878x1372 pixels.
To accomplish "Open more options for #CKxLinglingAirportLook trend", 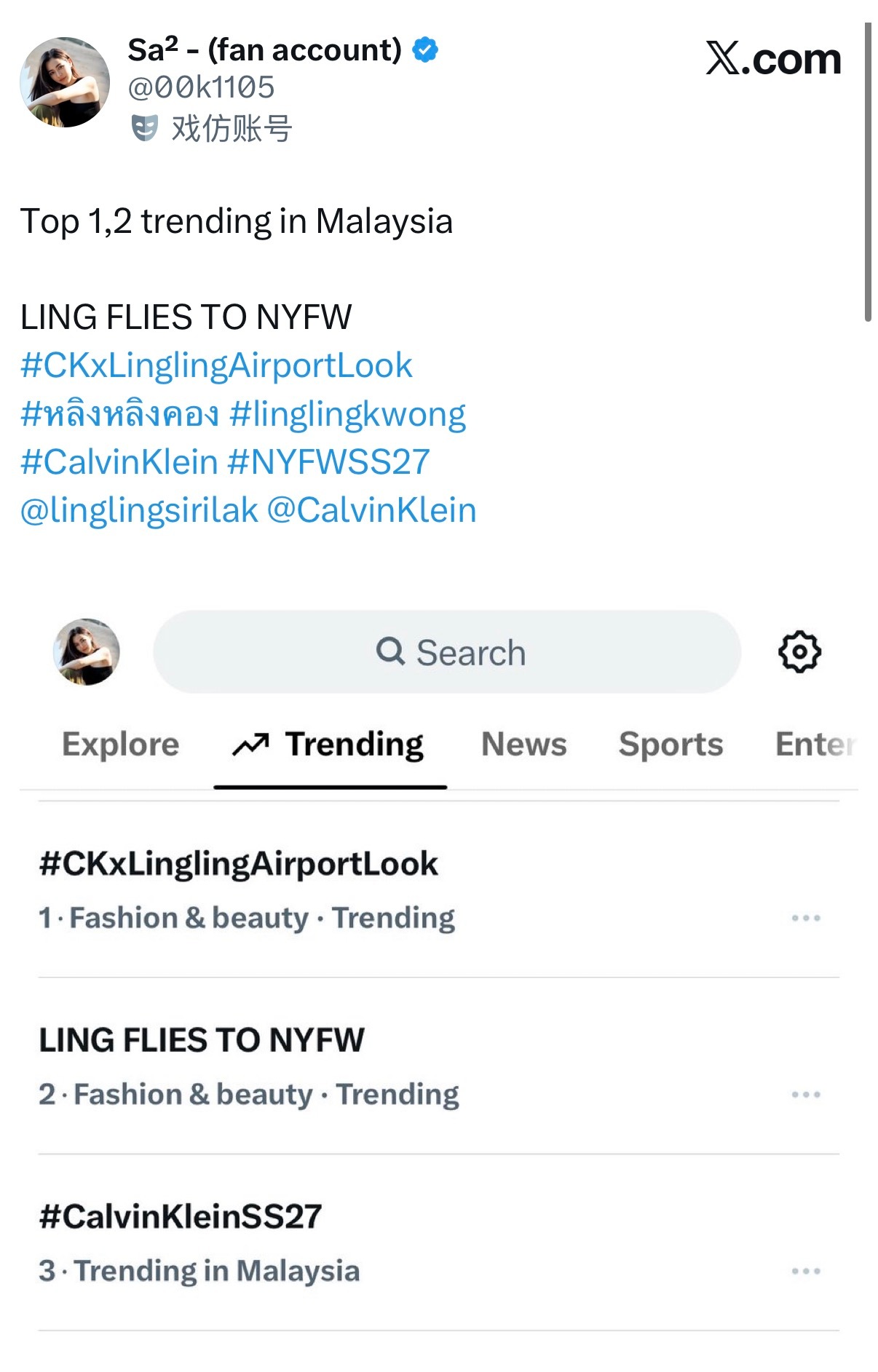I will 806,918.
